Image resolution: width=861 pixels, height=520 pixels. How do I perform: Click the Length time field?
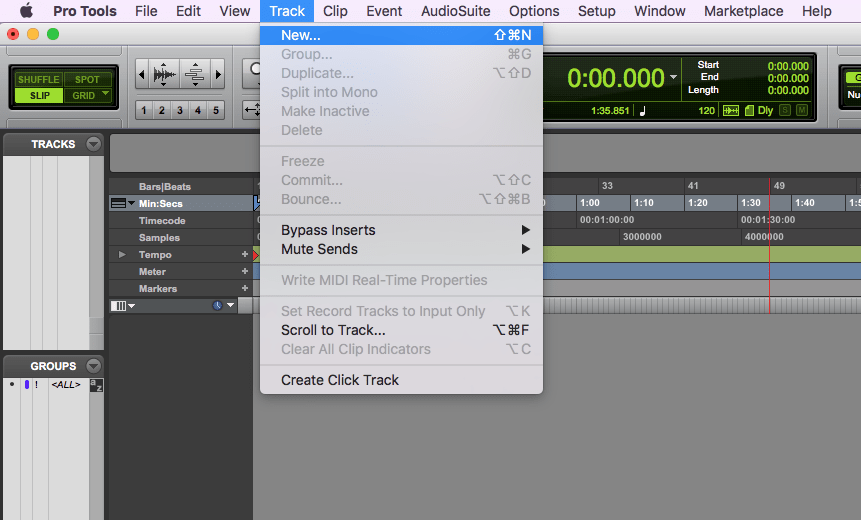coord(788,90)
